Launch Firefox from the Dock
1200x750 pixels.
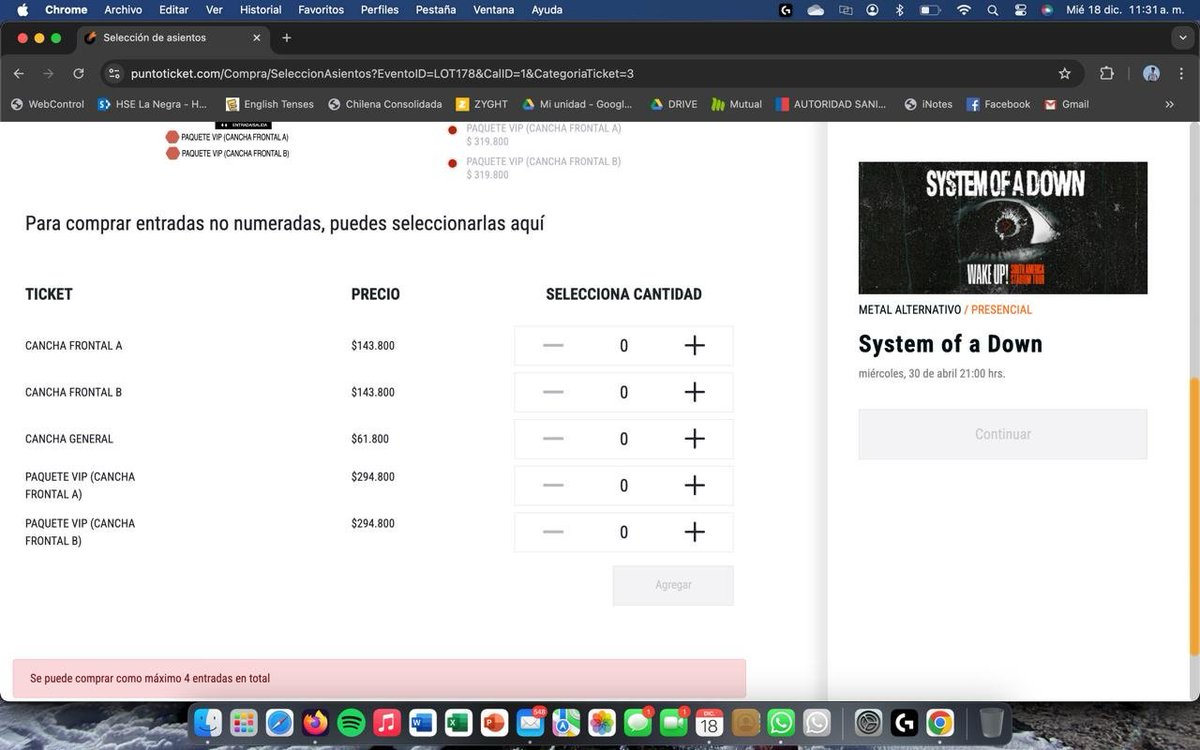[x=316, y=722]
